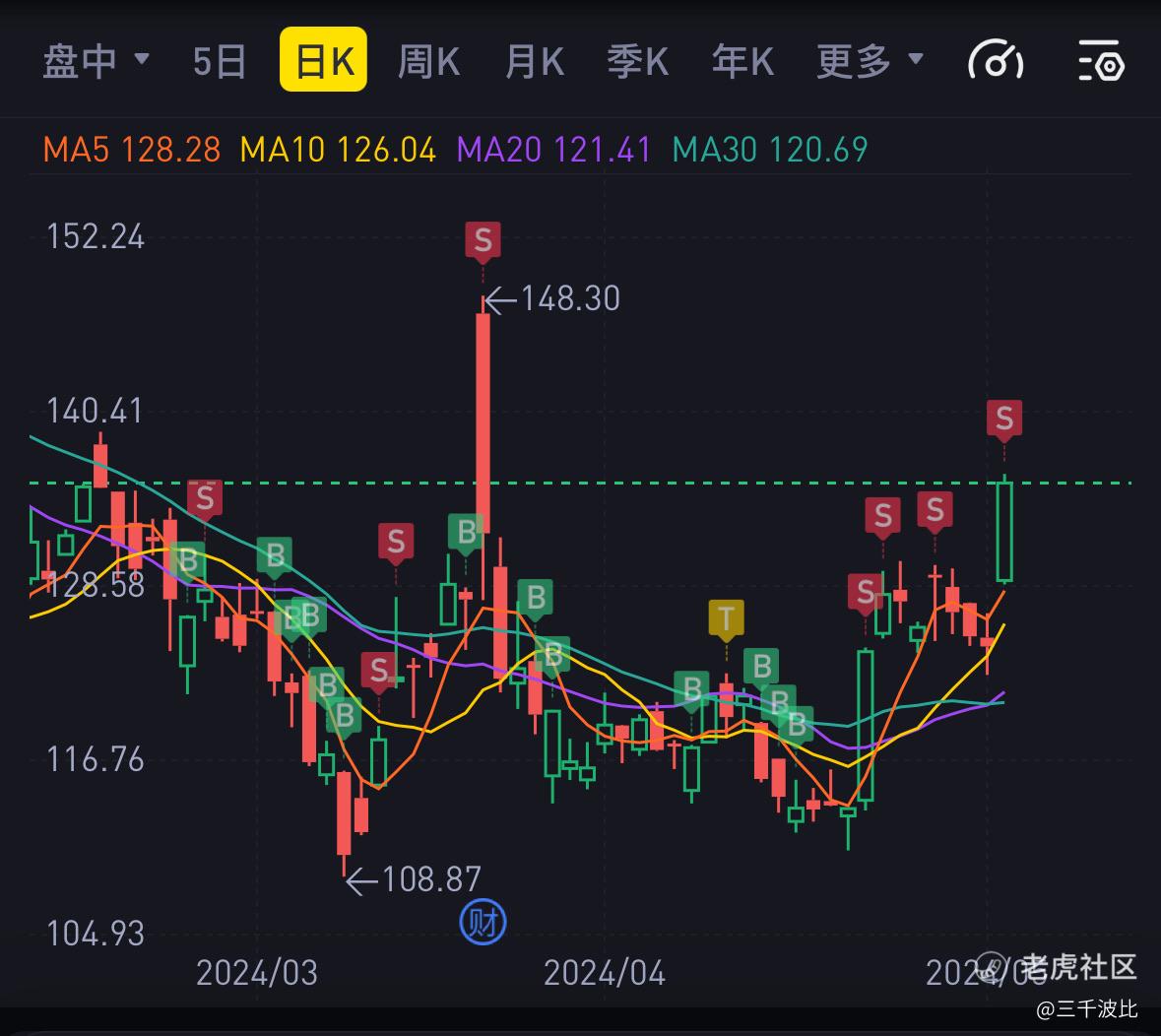Viewport: 1161px width, 1036px height.
Task: Click the 104.93 price axis label
Action: point(95,934)
